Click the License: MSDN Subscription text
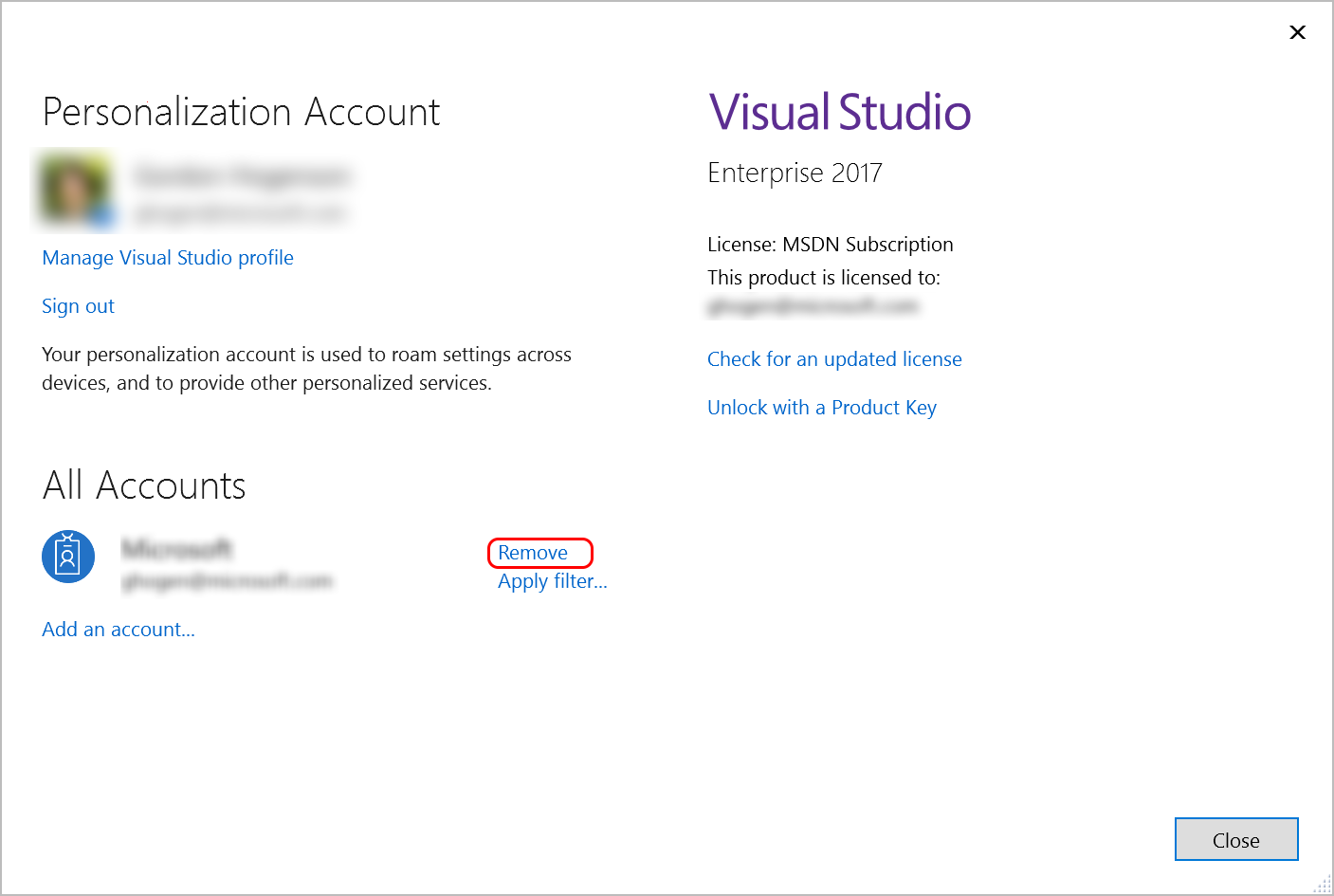 (830, 244)
